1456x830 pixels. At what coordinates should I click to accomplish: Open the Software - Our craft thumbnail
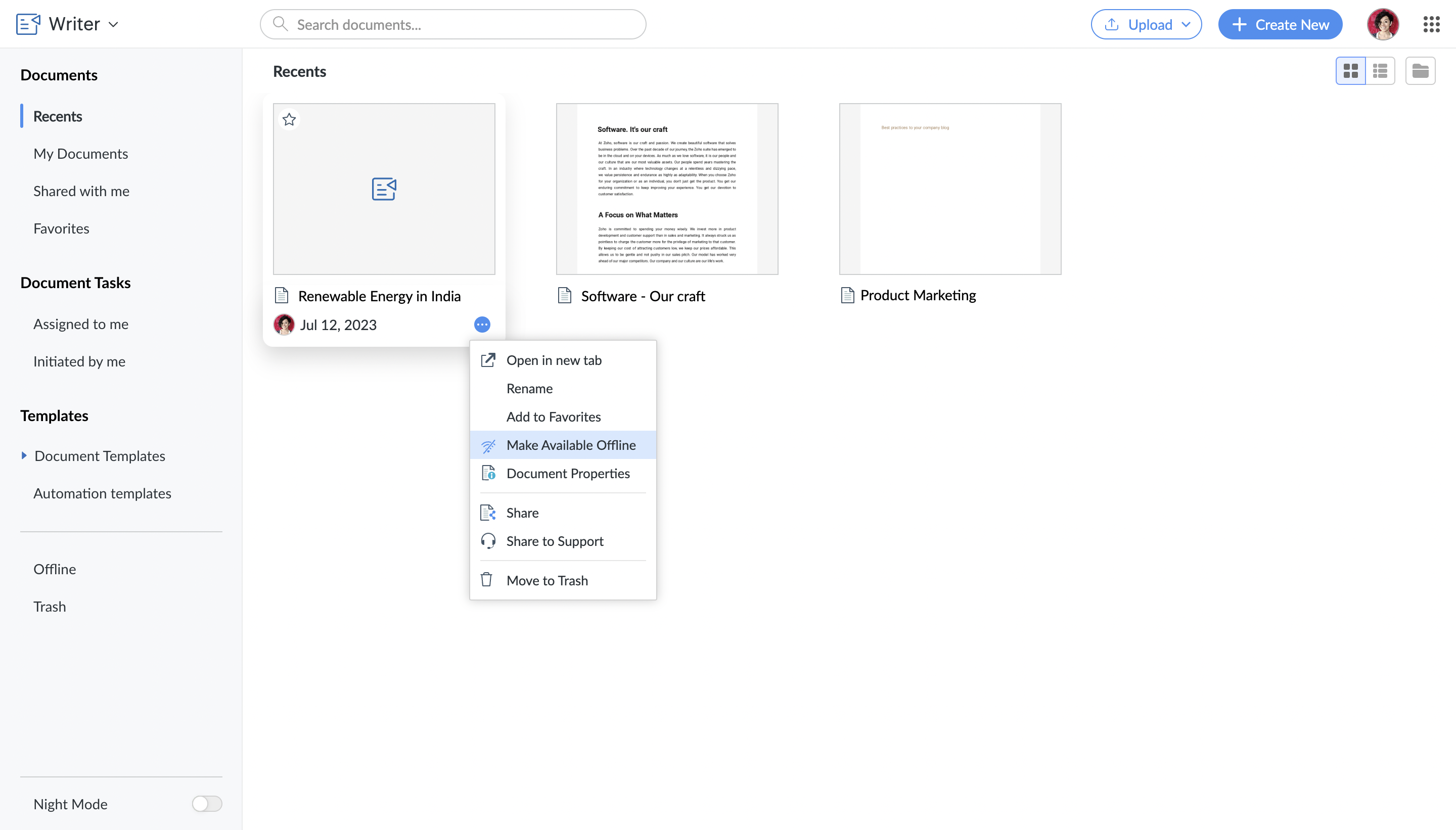667,189
